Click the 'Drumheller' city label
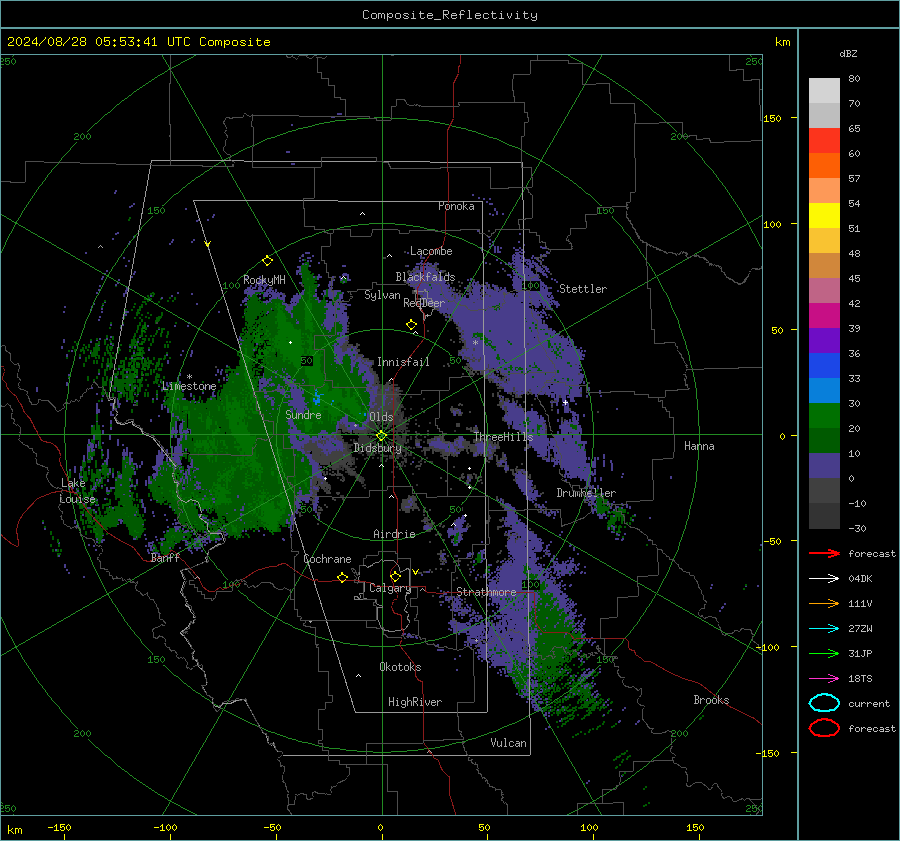This screenshot has width=900, height=841. [x=586, y=493]
